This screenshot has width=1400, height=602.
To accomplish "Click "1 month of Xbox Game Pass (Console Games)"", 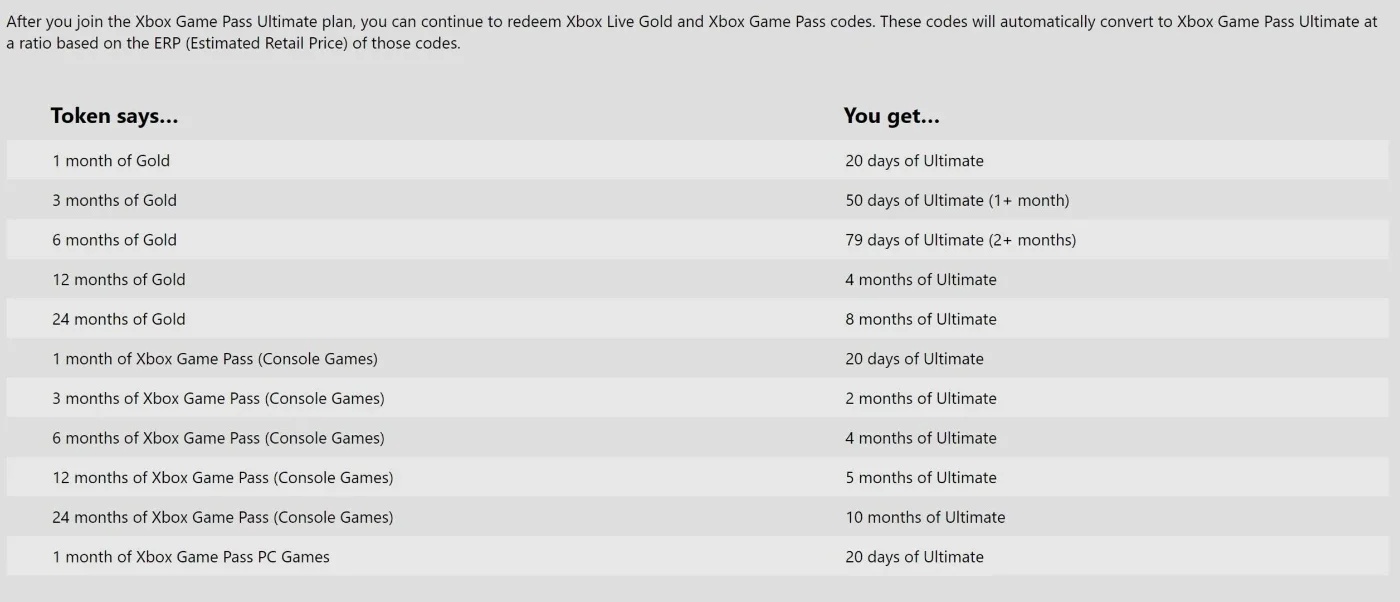I will coord(215,359).
